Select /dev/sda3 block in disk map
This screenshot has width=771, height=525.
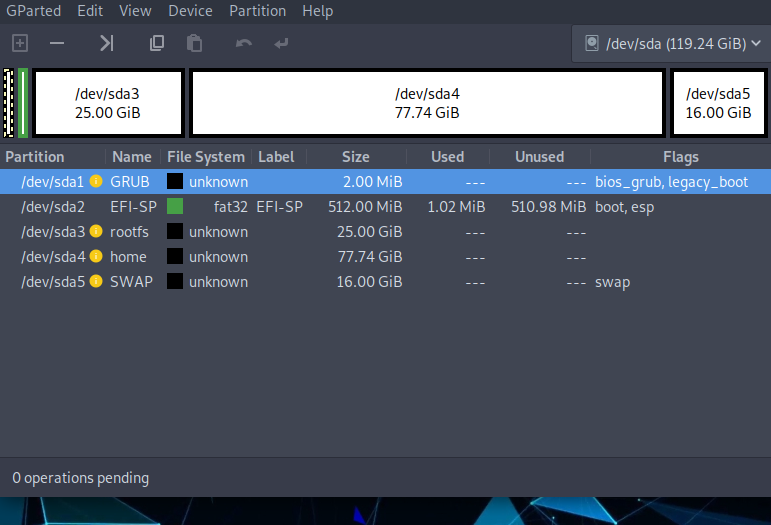click(108, 103)
